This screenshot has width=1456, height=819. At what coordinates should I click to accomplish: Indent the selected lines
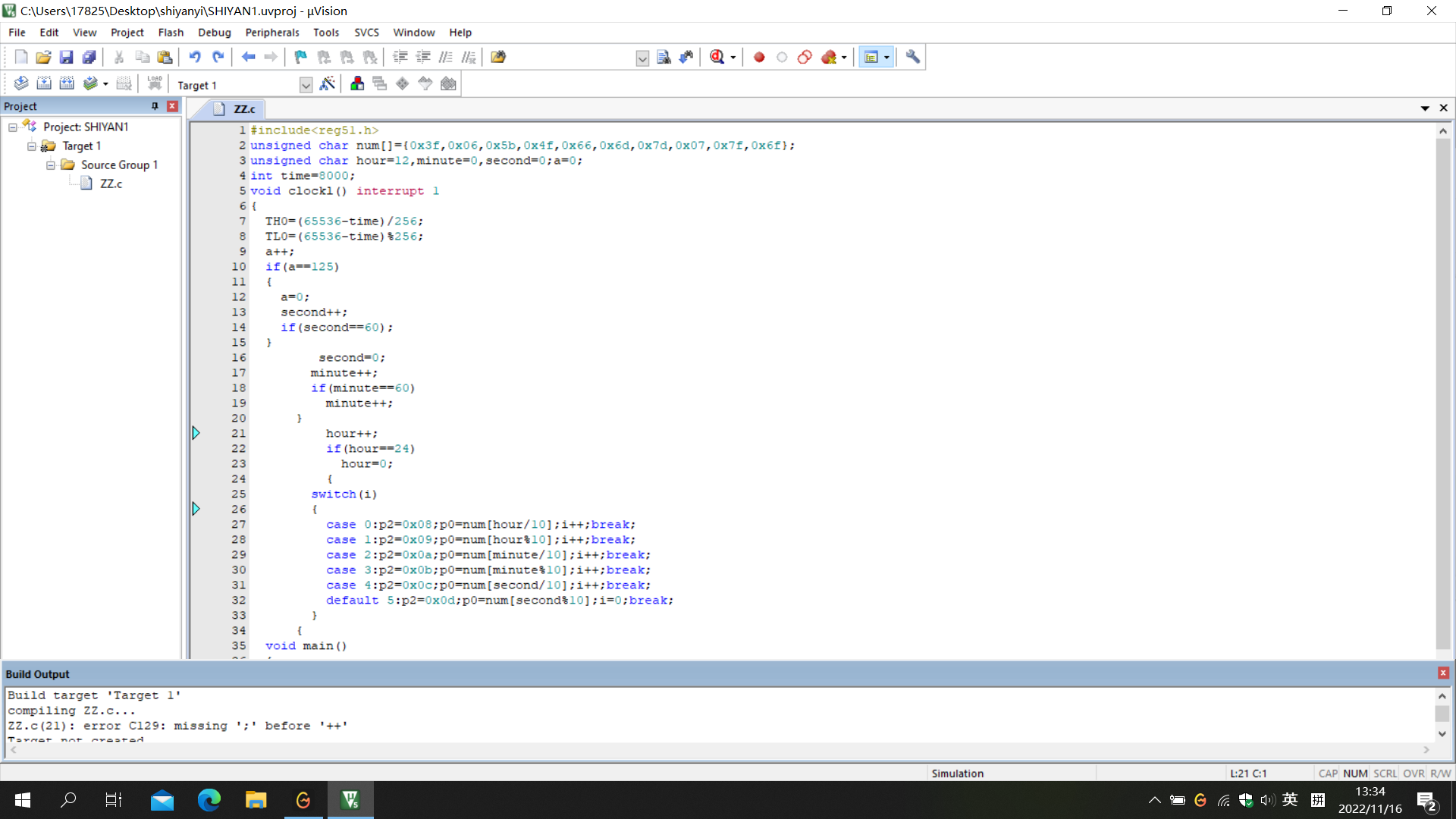click(400, 57)
